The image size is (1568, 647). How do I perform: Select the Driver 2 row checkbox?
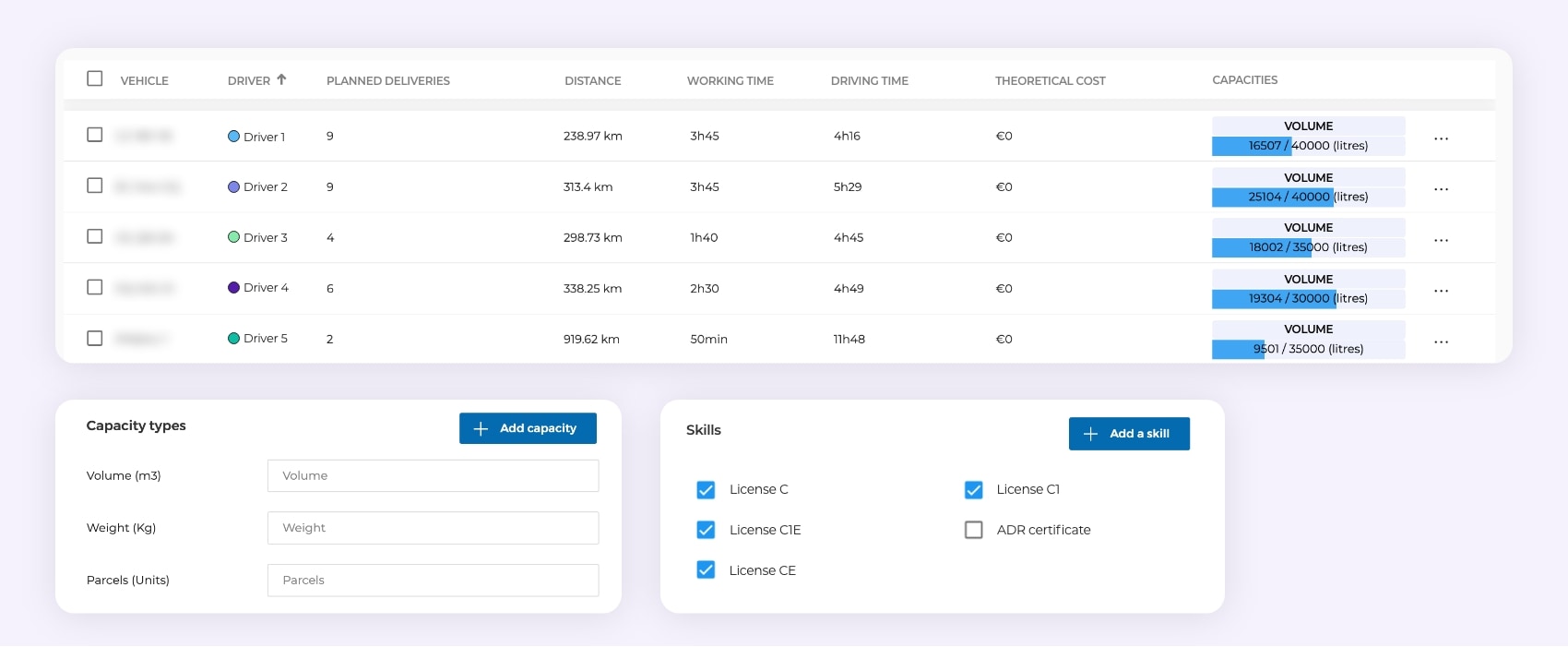click(94, 186)
